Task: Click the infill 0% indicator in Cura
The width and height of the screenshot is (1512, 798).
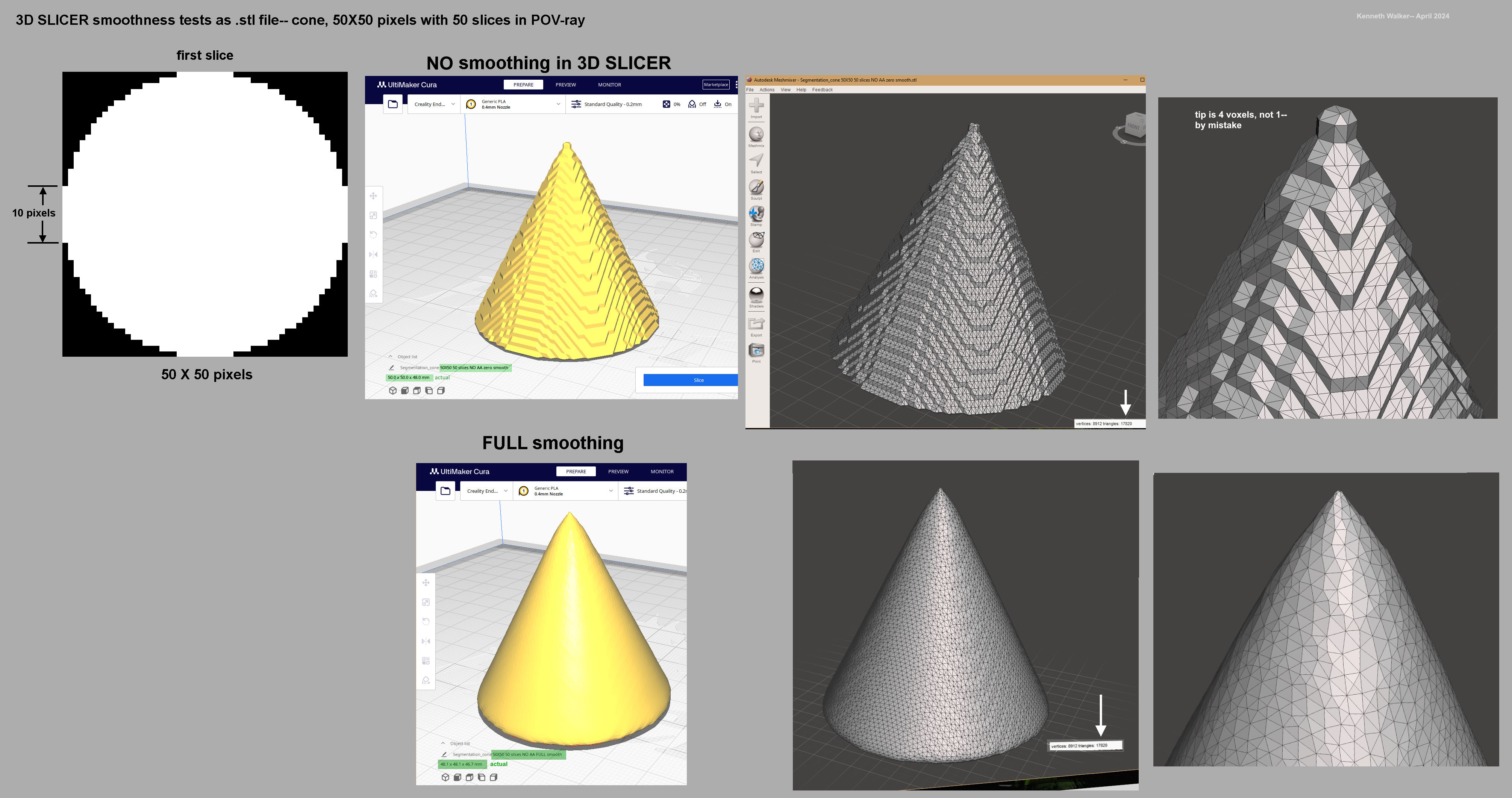Action: [671, 104]
